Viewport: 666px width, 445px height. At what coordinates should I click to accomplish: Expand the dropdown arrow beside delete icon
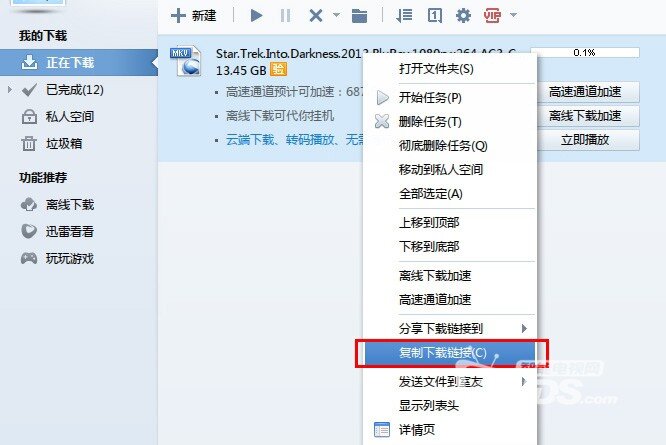click(336, 15)
